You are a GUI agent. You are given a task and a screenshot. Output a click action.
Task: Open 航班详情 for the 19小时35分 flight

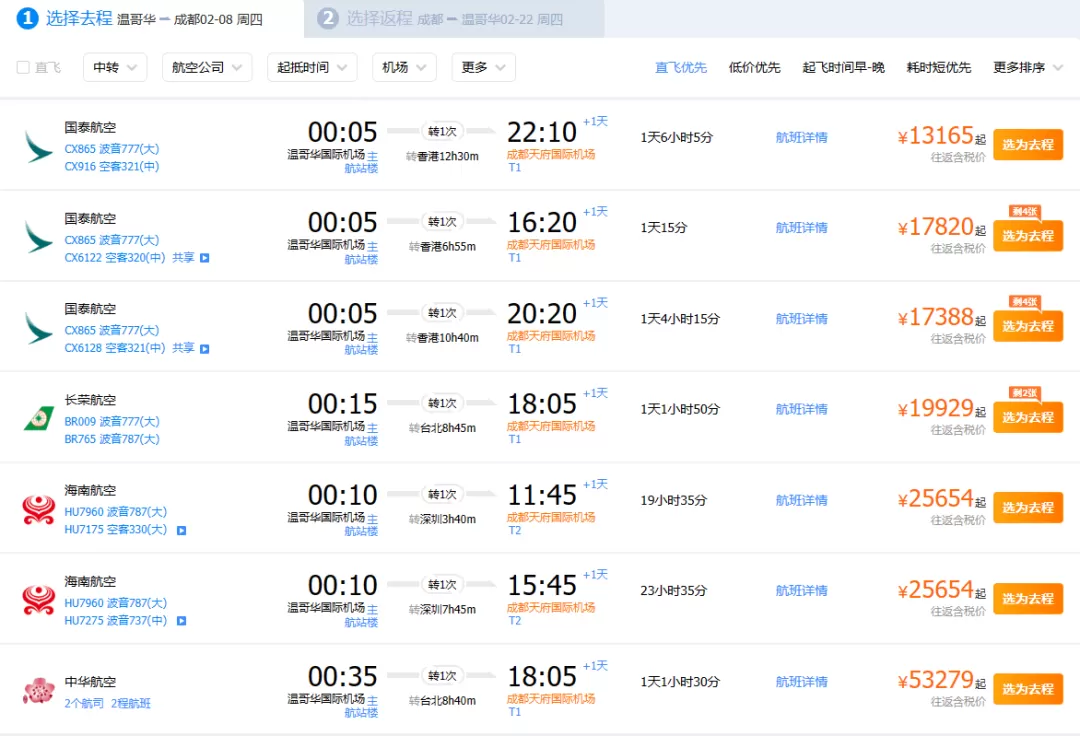point(801,500)
